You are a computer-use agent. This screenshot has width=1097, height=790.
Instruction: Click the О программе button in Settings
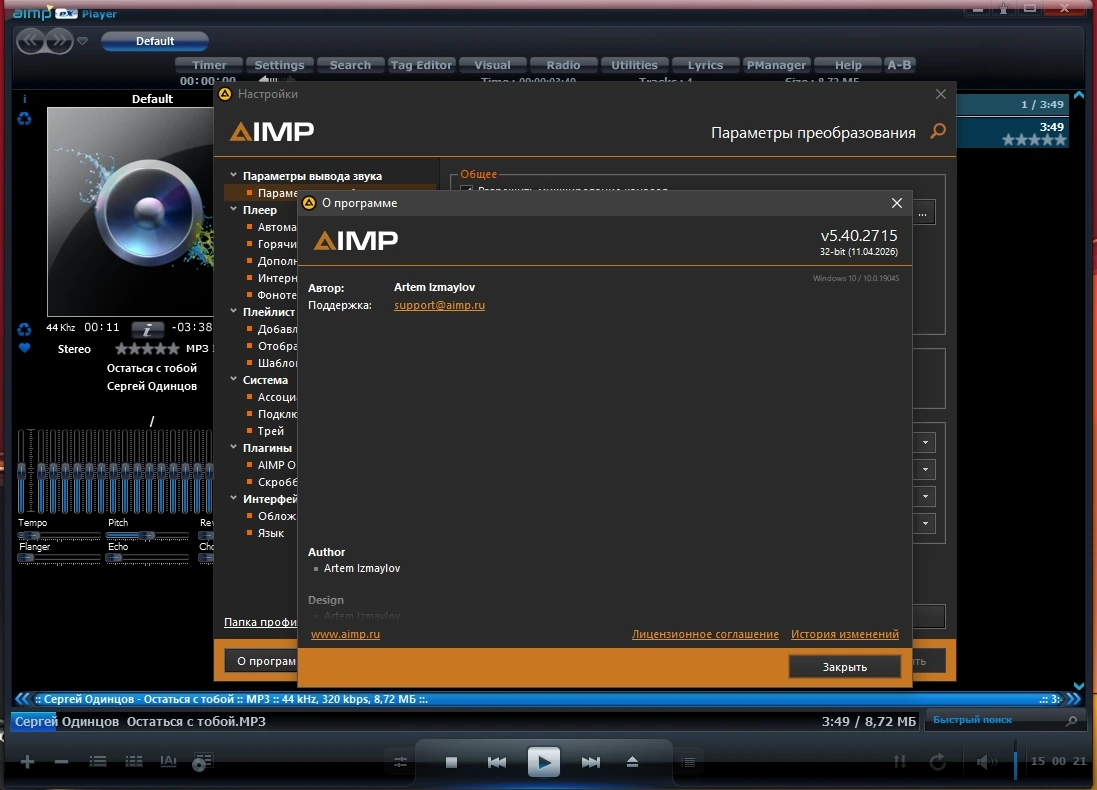(261, 661)
